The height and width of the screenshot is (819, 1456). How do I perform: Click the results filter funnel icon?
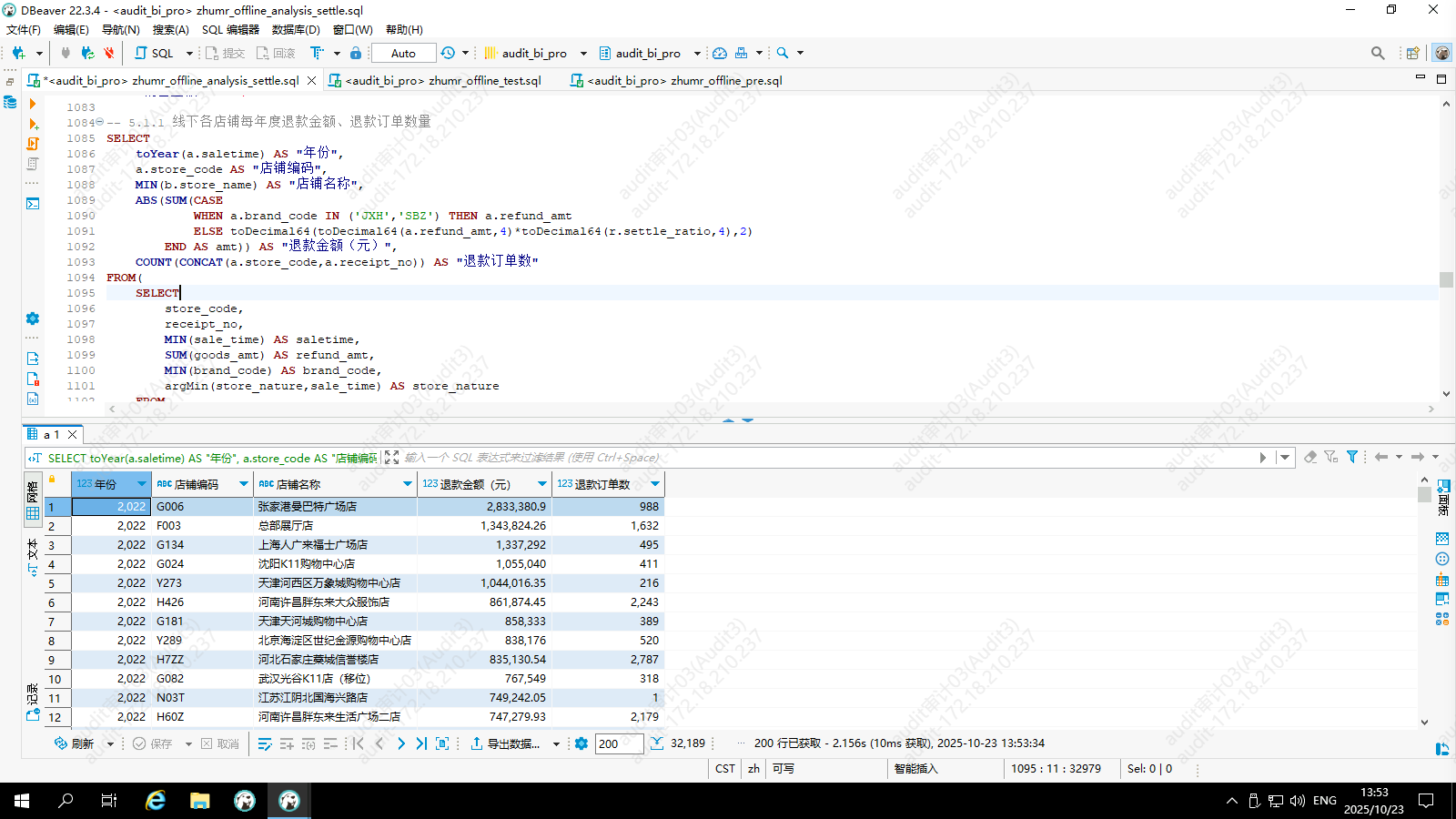pos(1352,457)
